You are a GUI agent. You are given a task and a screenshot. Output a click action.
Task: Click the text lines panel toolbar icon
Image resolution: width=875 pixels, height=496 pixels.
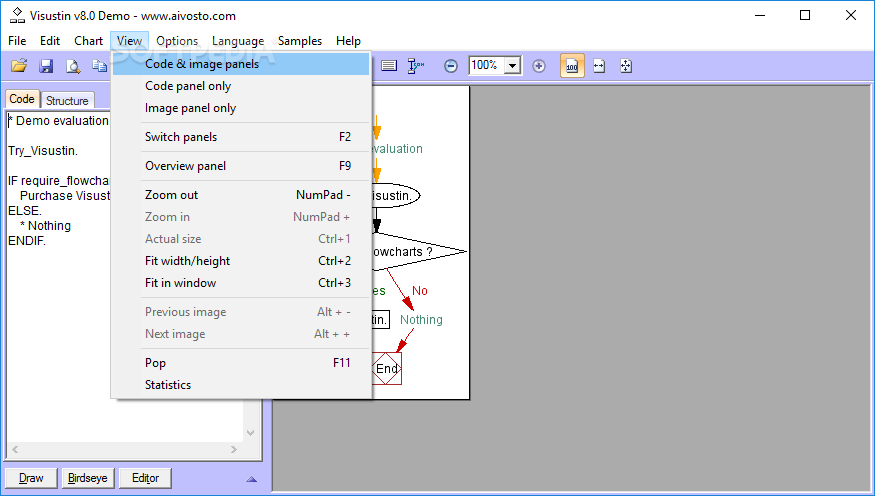tap(389, 66)
